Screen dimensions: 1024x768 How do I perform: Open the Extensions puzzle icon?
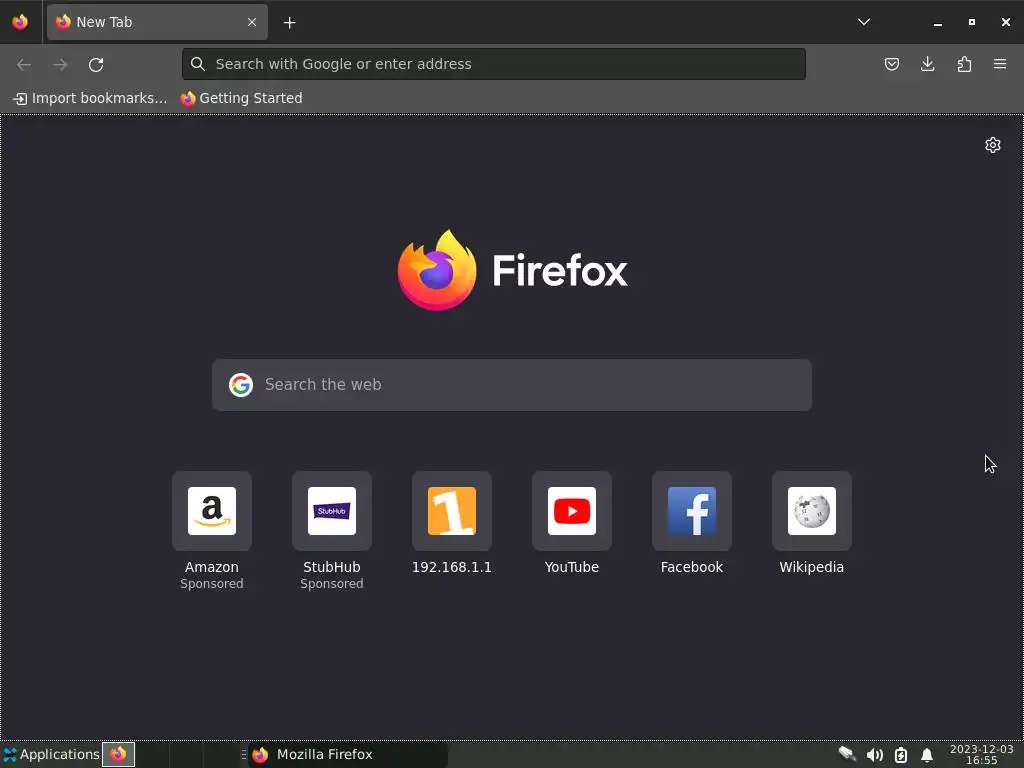click(964, 64)
